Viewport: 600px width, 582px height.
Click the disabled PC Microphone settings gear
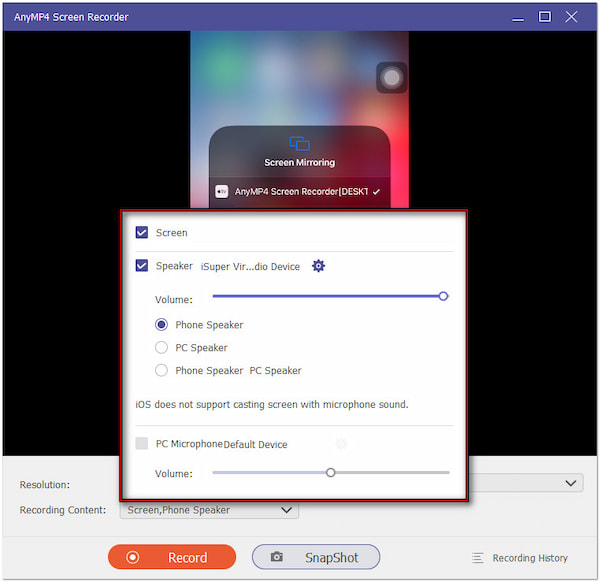point(341,444)
